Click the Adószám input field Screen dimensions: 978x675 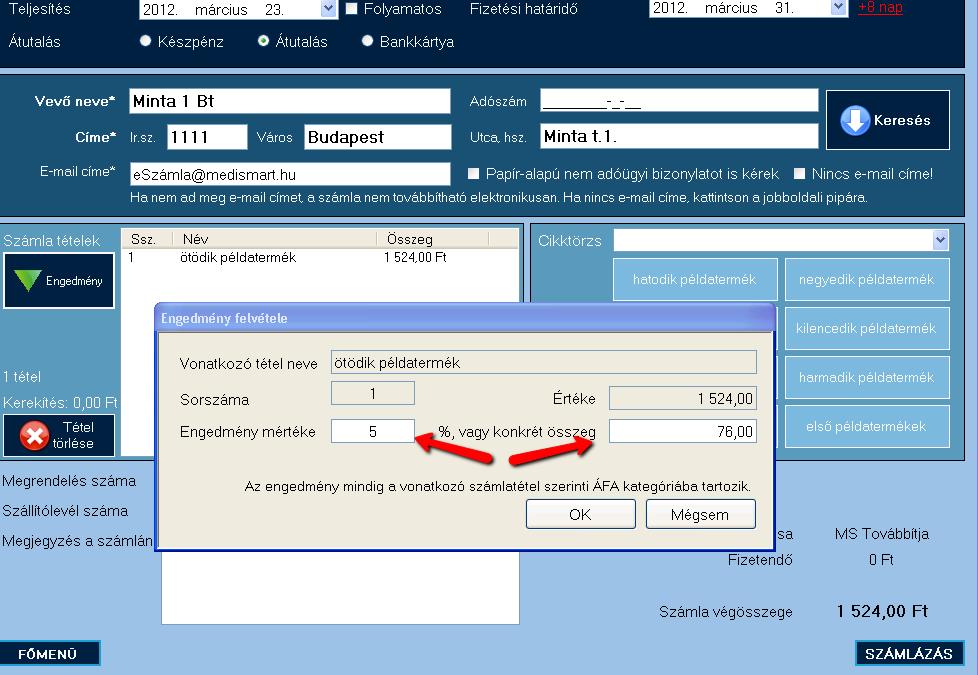[x=679, y=100]
